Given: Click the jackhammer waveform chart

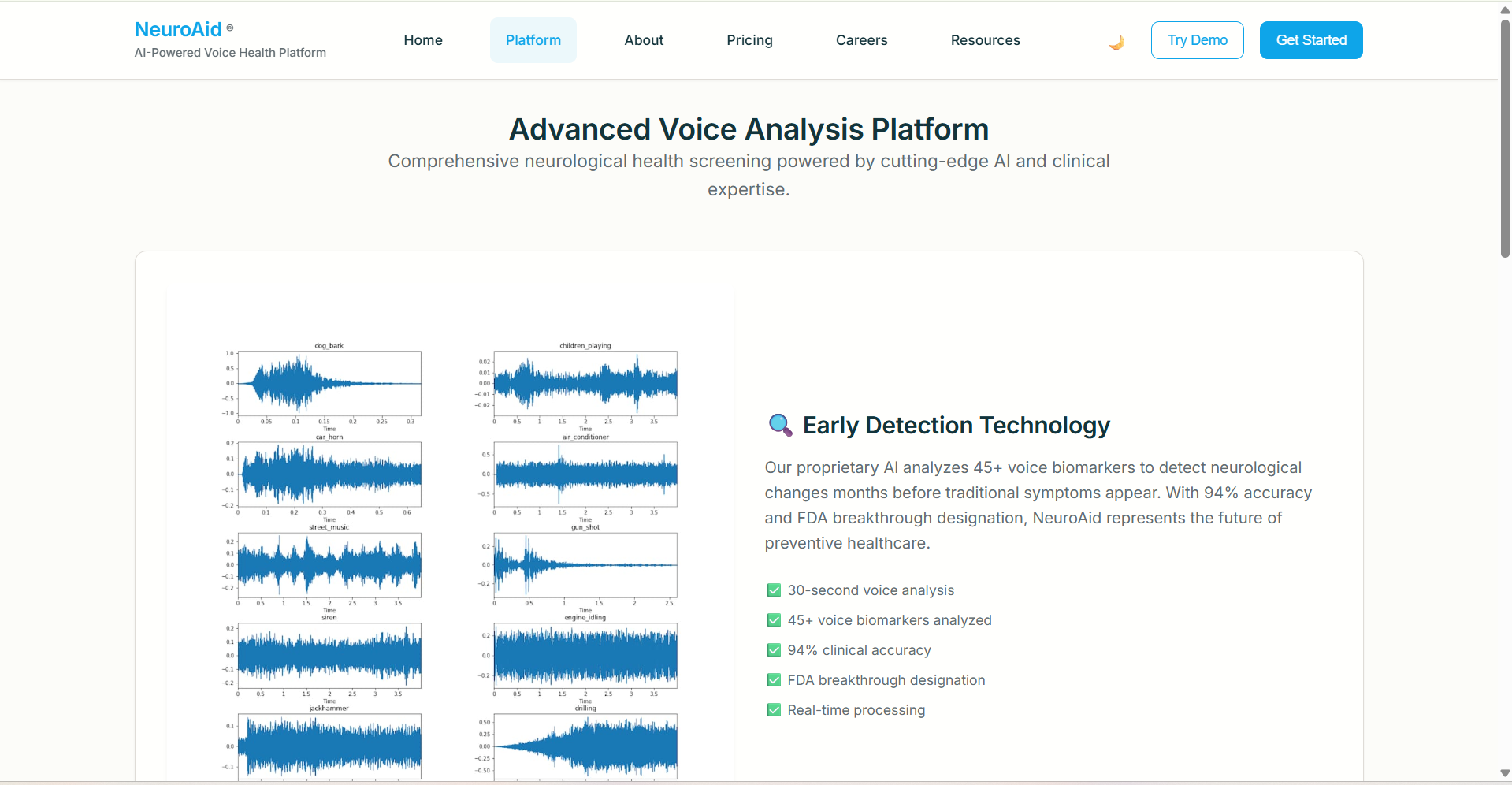Looking at the screenshot, I should point(329,746).
